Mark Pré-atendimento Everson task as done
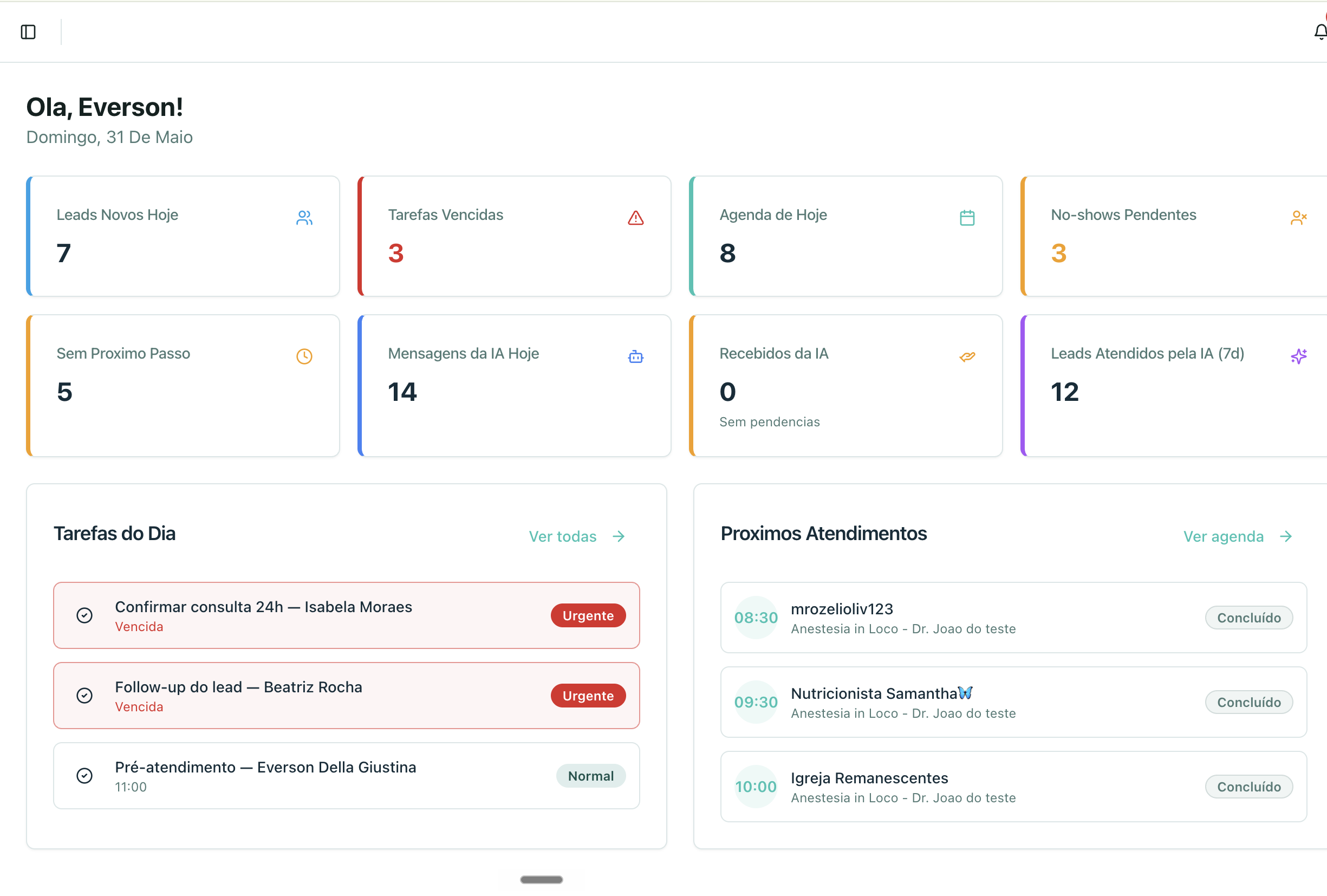This screenshot has width=1327, height=896. (x=84, y=775)
